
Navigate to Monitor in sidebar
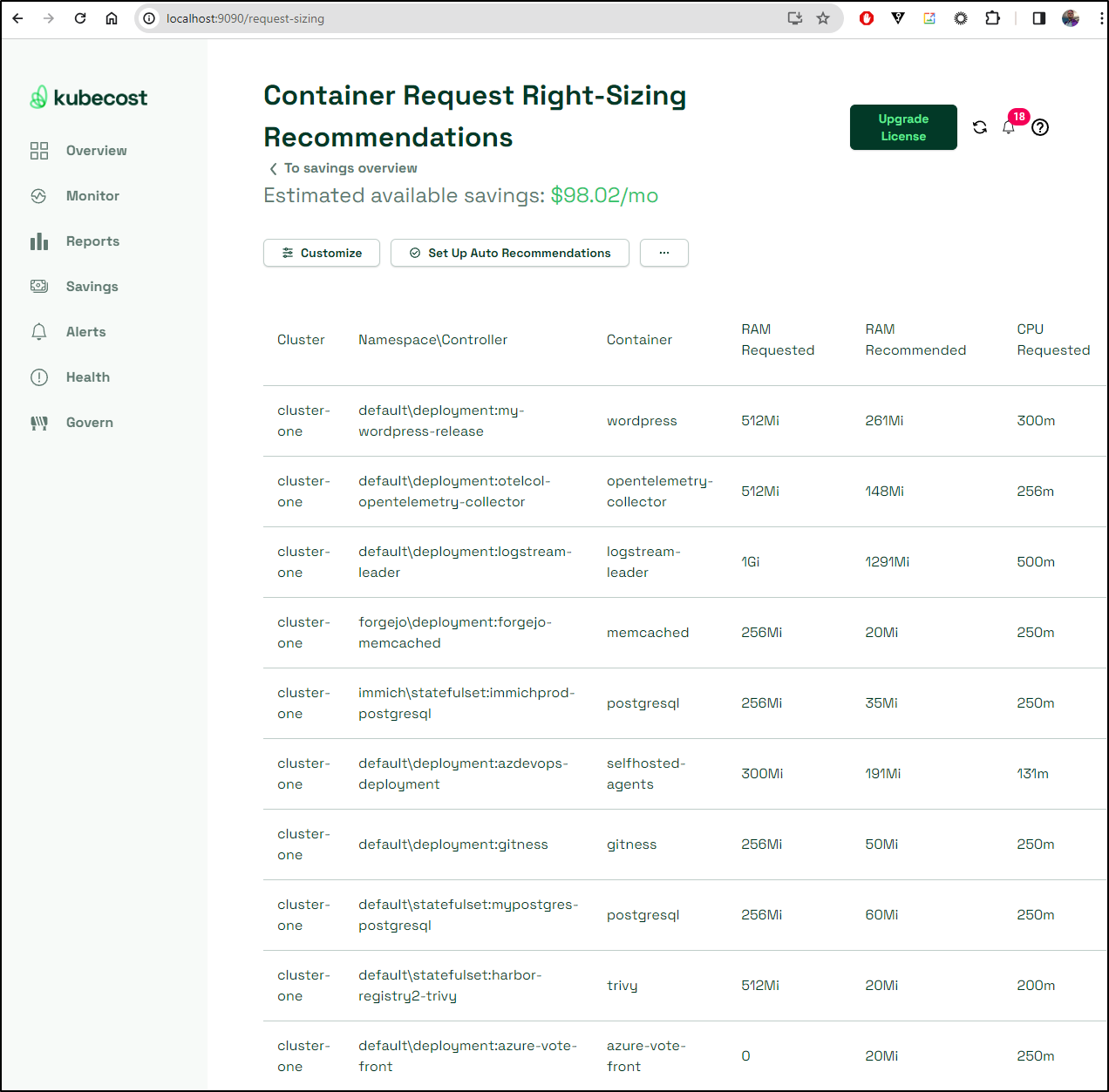(x=92, y=196)
